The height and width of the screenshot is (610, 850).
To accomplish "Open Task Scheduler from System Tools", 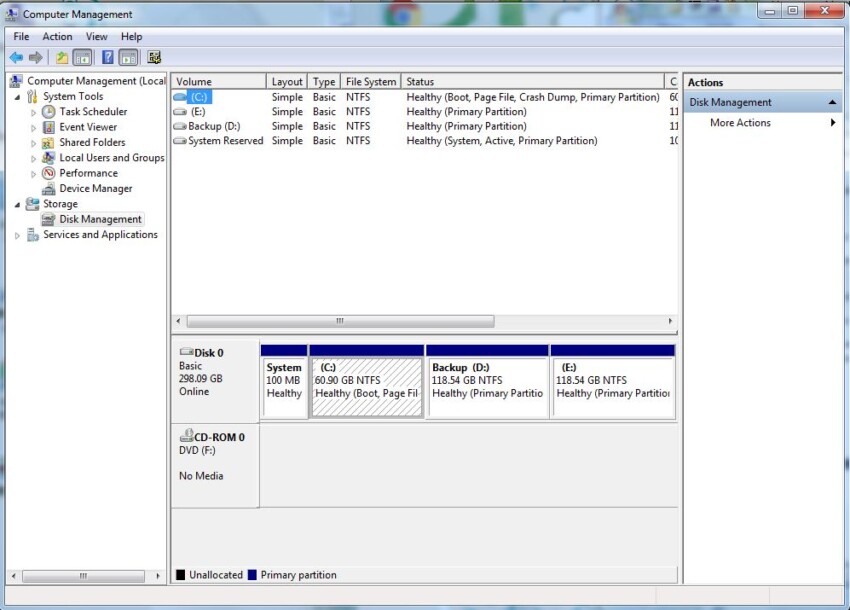I will [88, 111].
